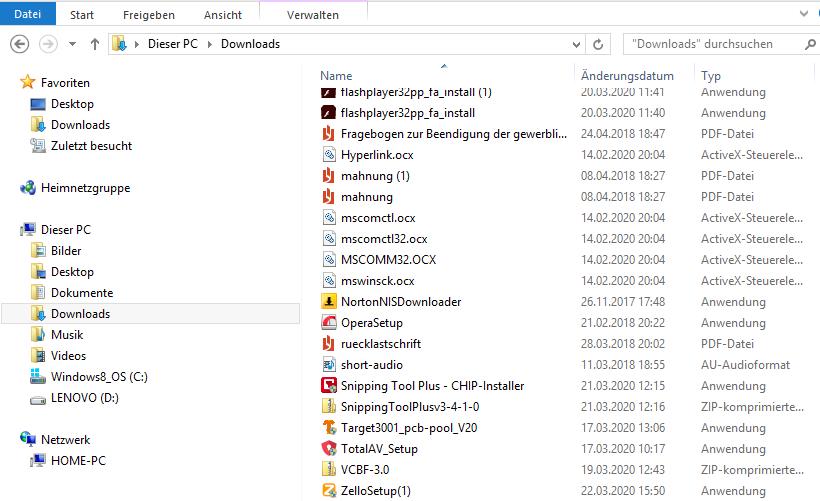Click the Snipping Tool Plus CHIP-Installer icon
This screenshot has width=820, height=501.
click(x=328, y=386)
